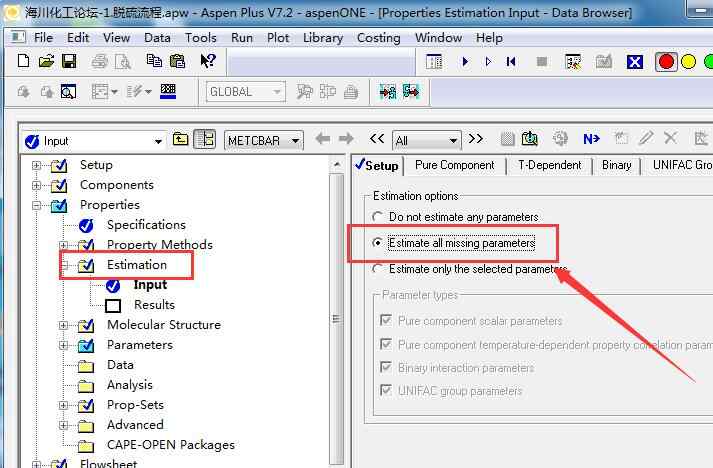713x468 pixels.
Task: Go up one level with the folder-up icon
Action: coord(181,139)
